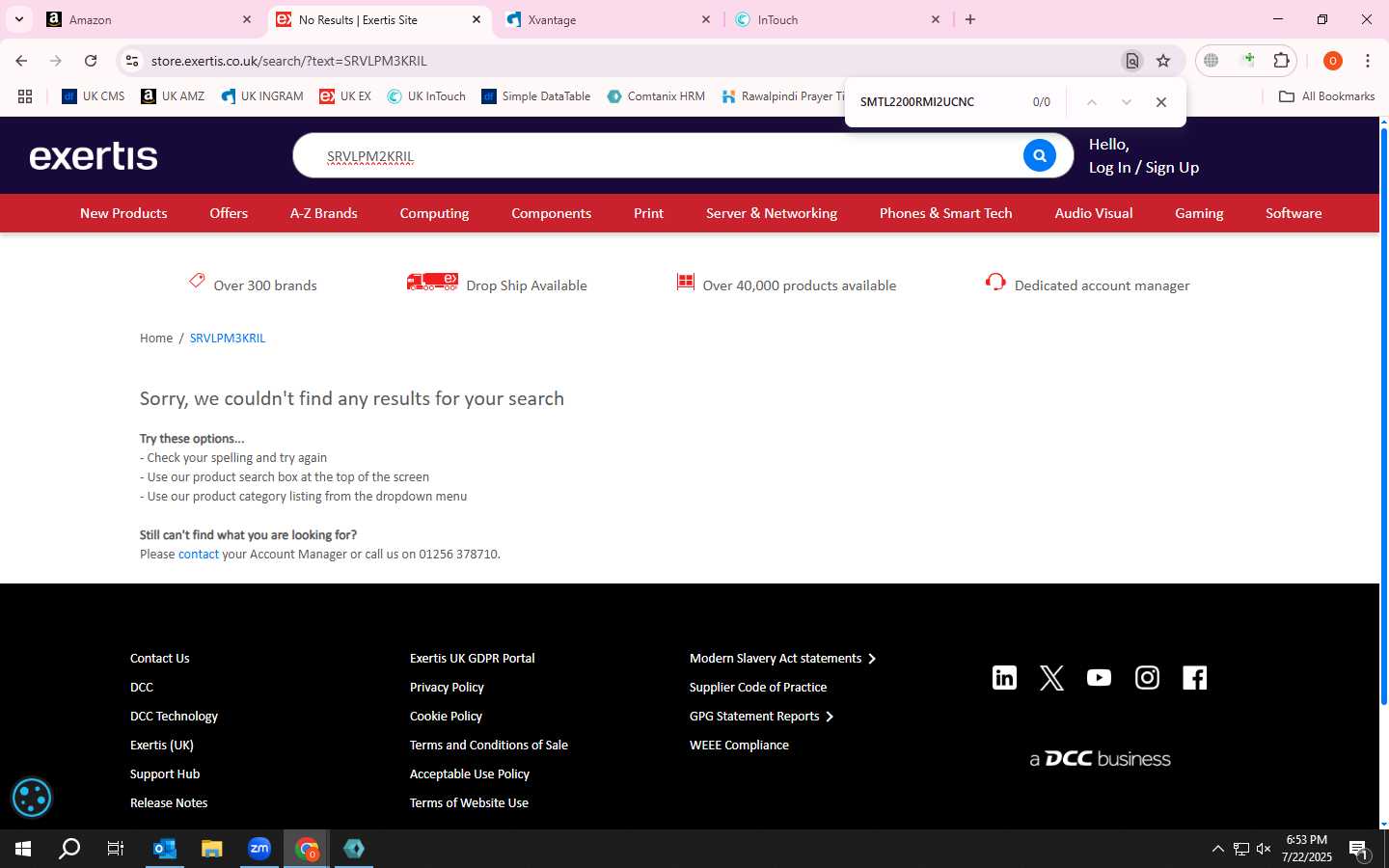
Task: Open the Server & Networking category
Action: (772, 213)
